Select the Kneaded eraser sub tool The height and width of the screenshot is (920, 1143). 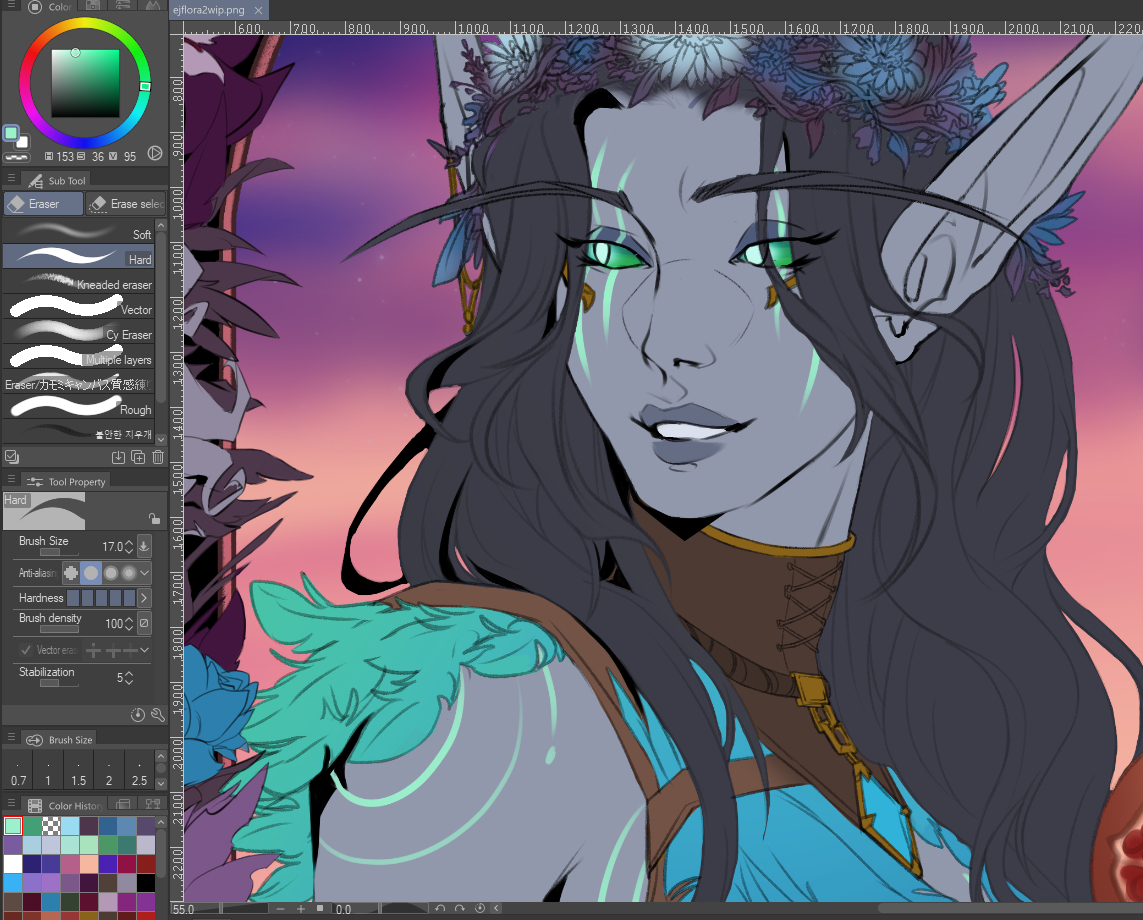coord(78,283)
